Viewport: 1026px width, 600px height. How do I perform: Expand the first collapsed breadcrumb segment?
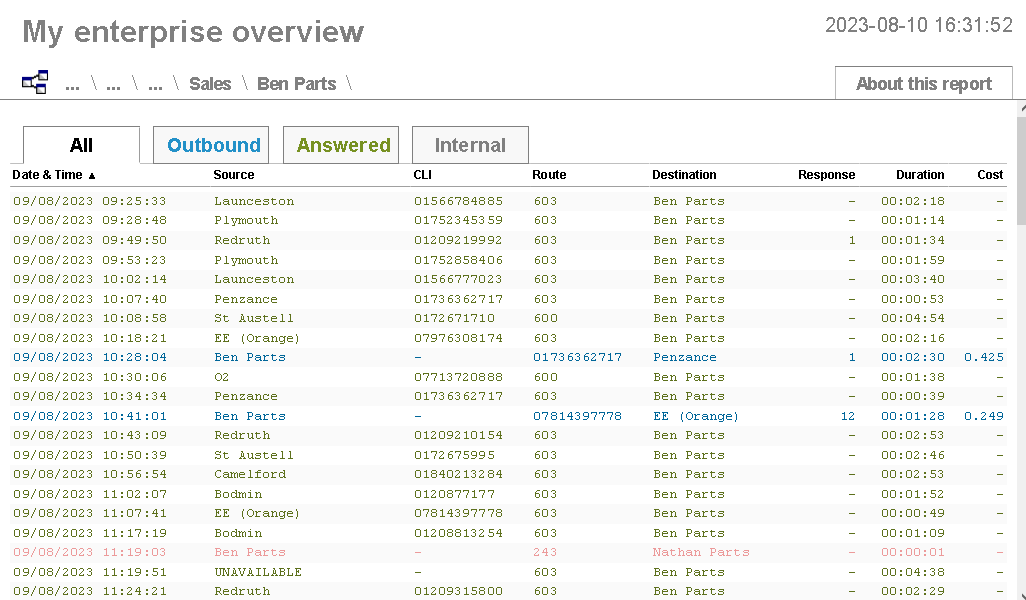[72, 84]
